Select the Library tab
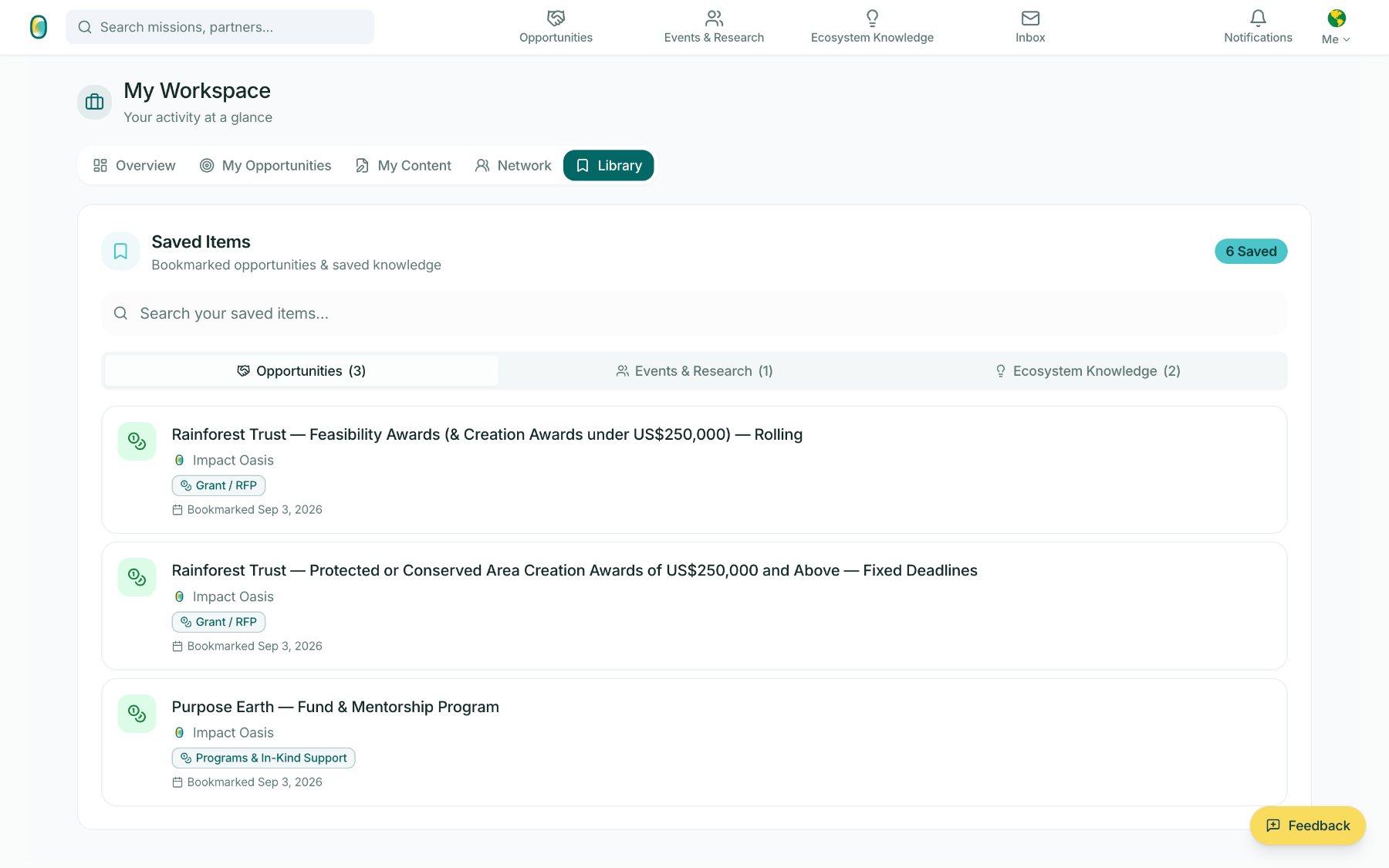Screen dimensions: 1389x868 tap(609, 165)
